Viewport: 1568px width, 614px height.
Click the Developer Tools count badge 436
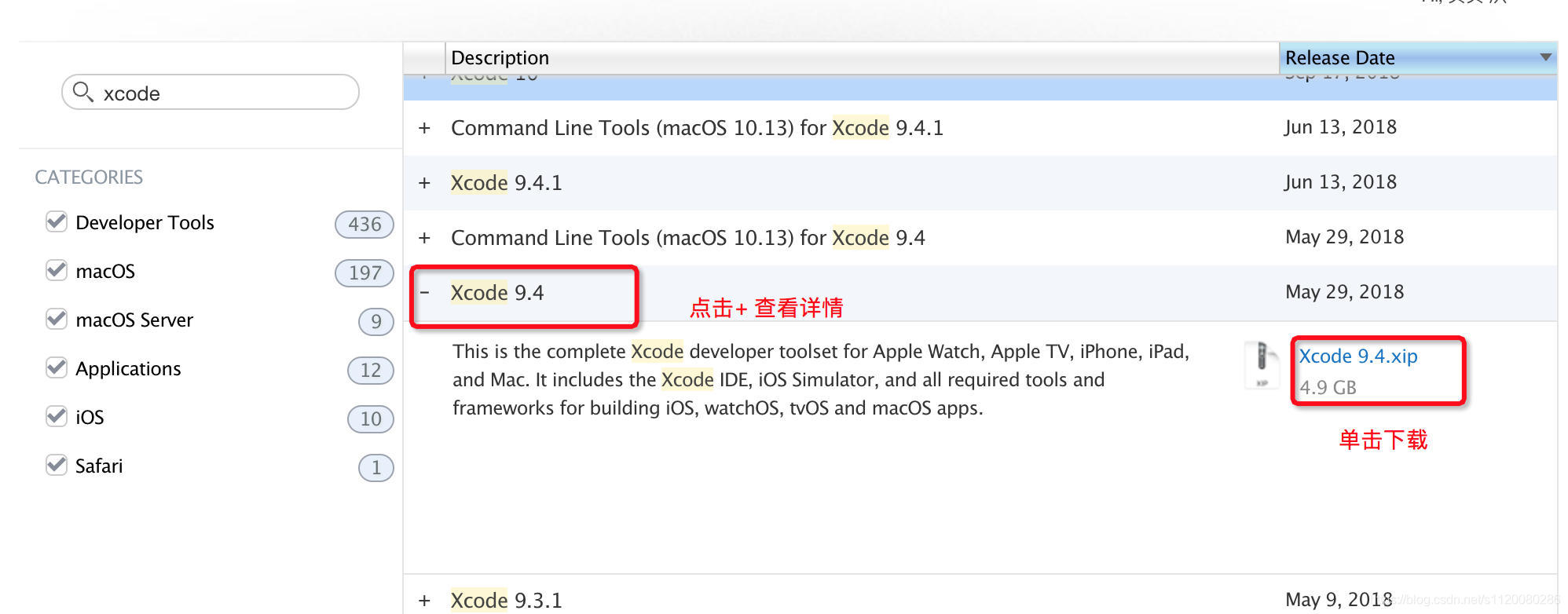365,225
